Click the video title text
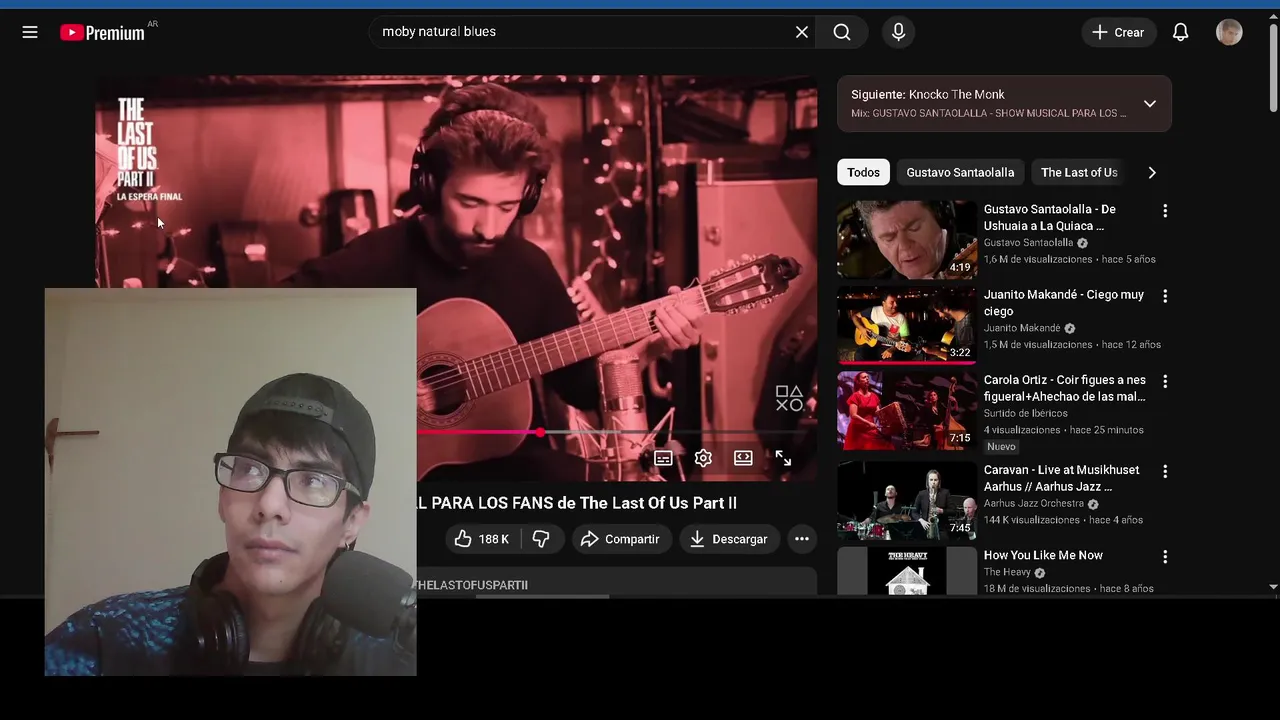The width and height of the screenshot is (1280, 720). click(577, 503)
